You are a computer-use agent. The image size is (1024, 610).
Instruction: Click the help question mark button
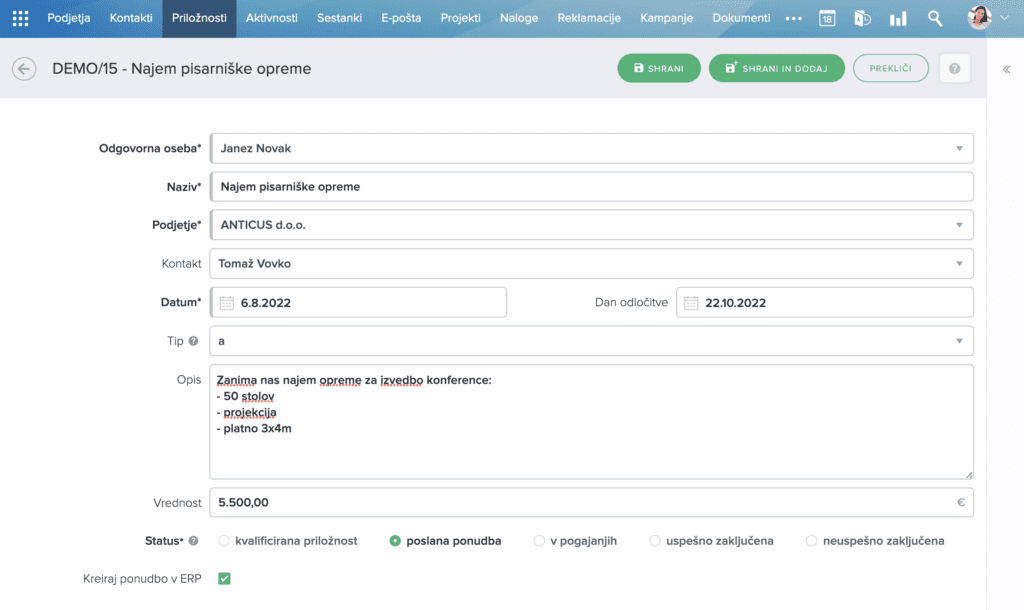955,68
